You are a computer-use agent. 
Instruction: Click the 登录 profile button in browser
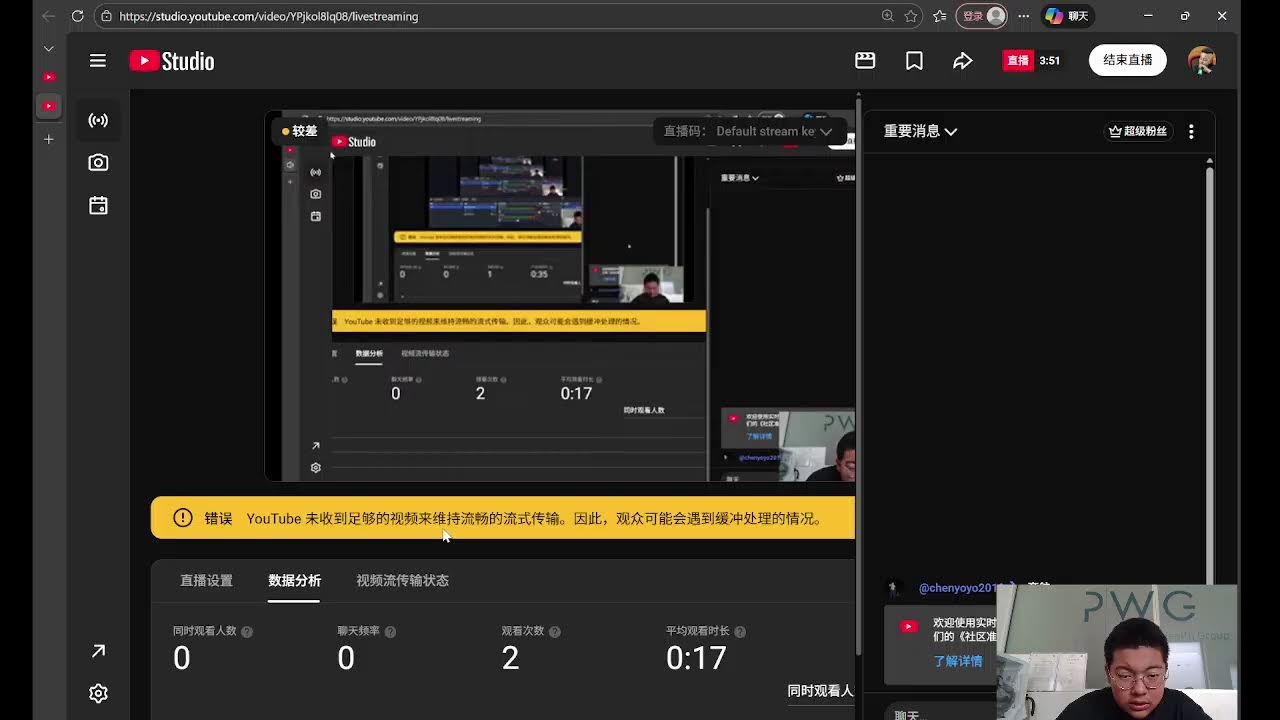[x=981, y=16]
